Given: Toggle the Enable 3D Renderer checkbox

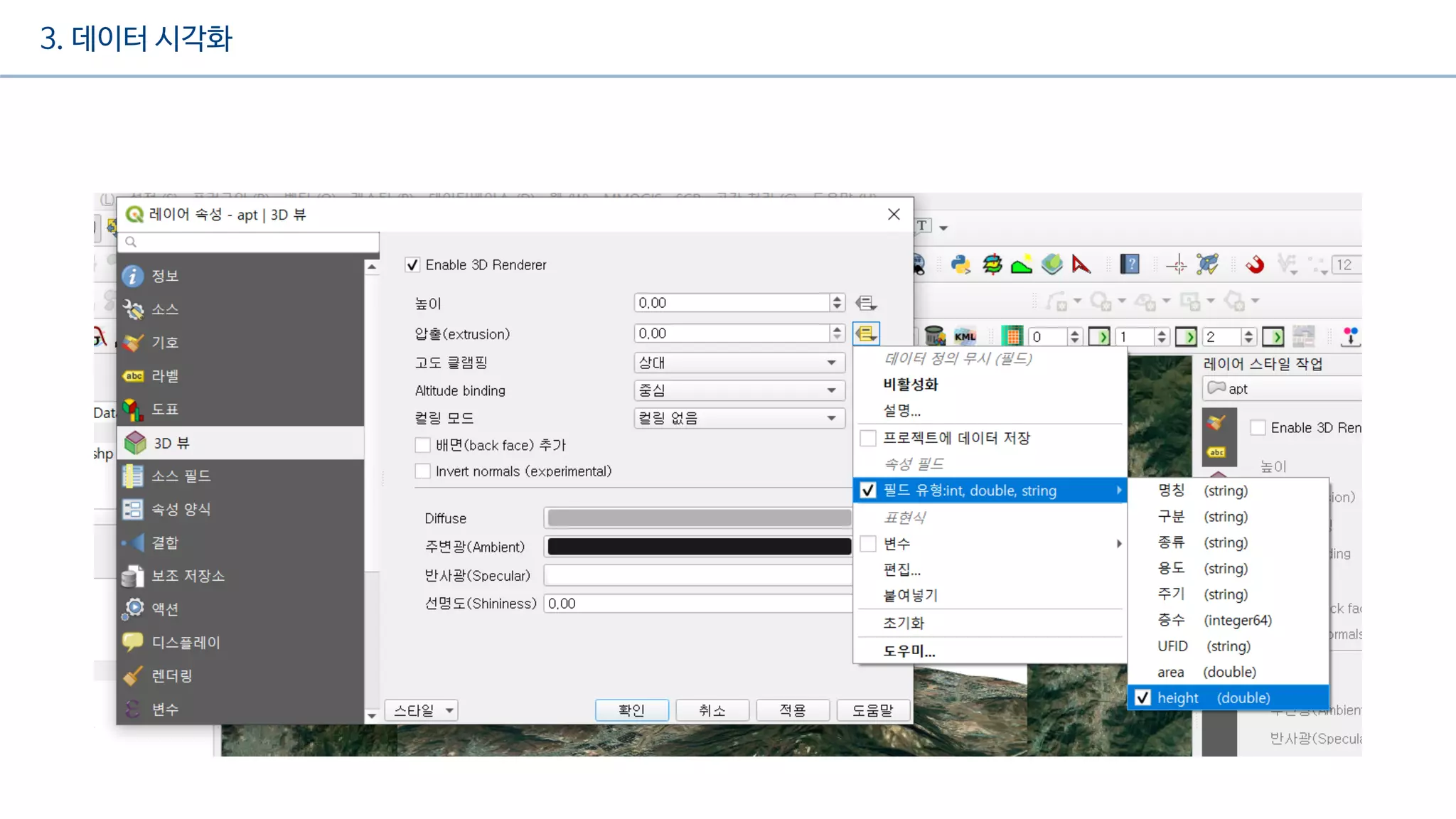Looking at the screenshot, I should pos(412,265).
